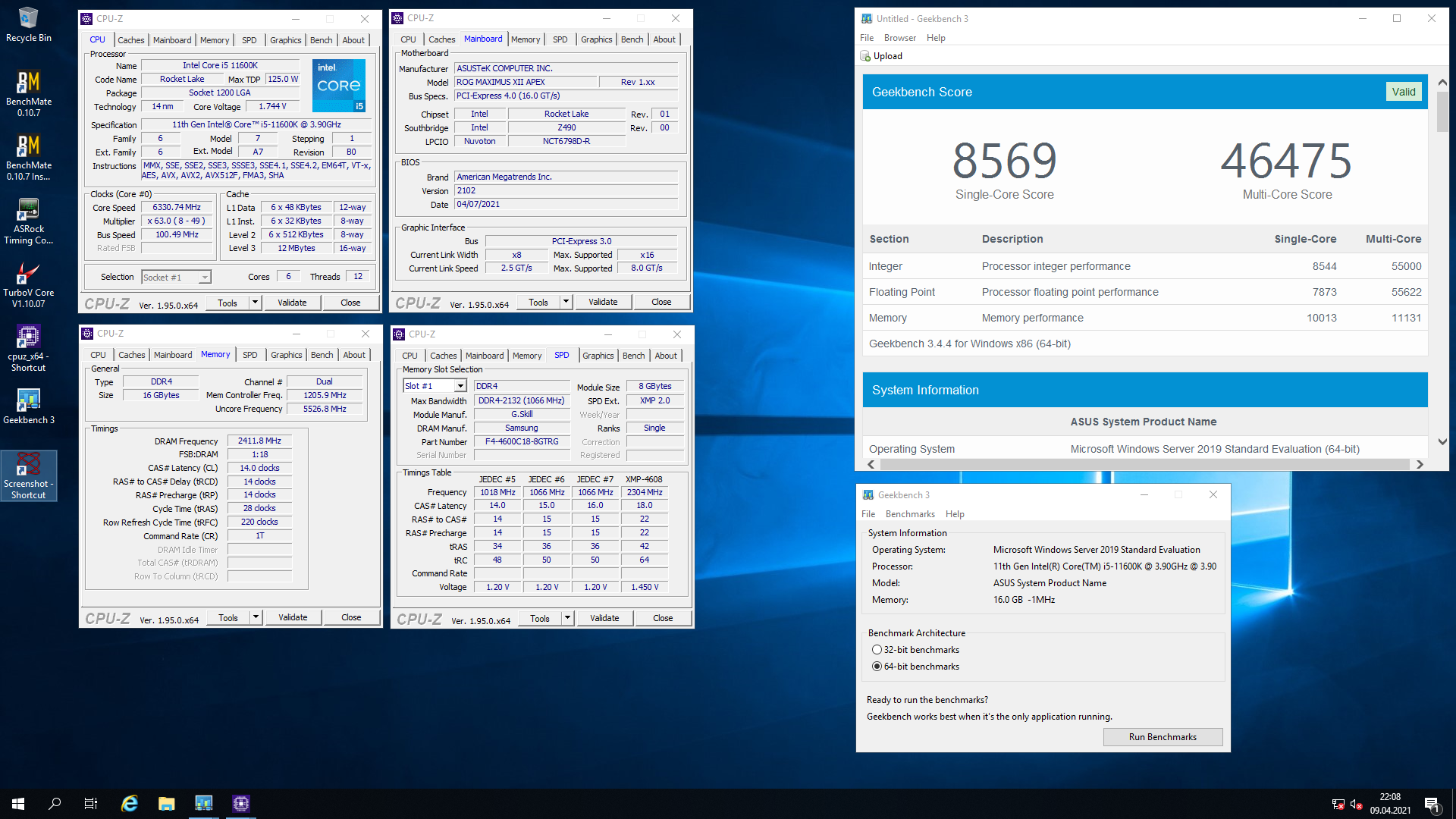Open taskbar Search magnifier
This screenshot has width=1456, height=819.
tap(55, 804)
